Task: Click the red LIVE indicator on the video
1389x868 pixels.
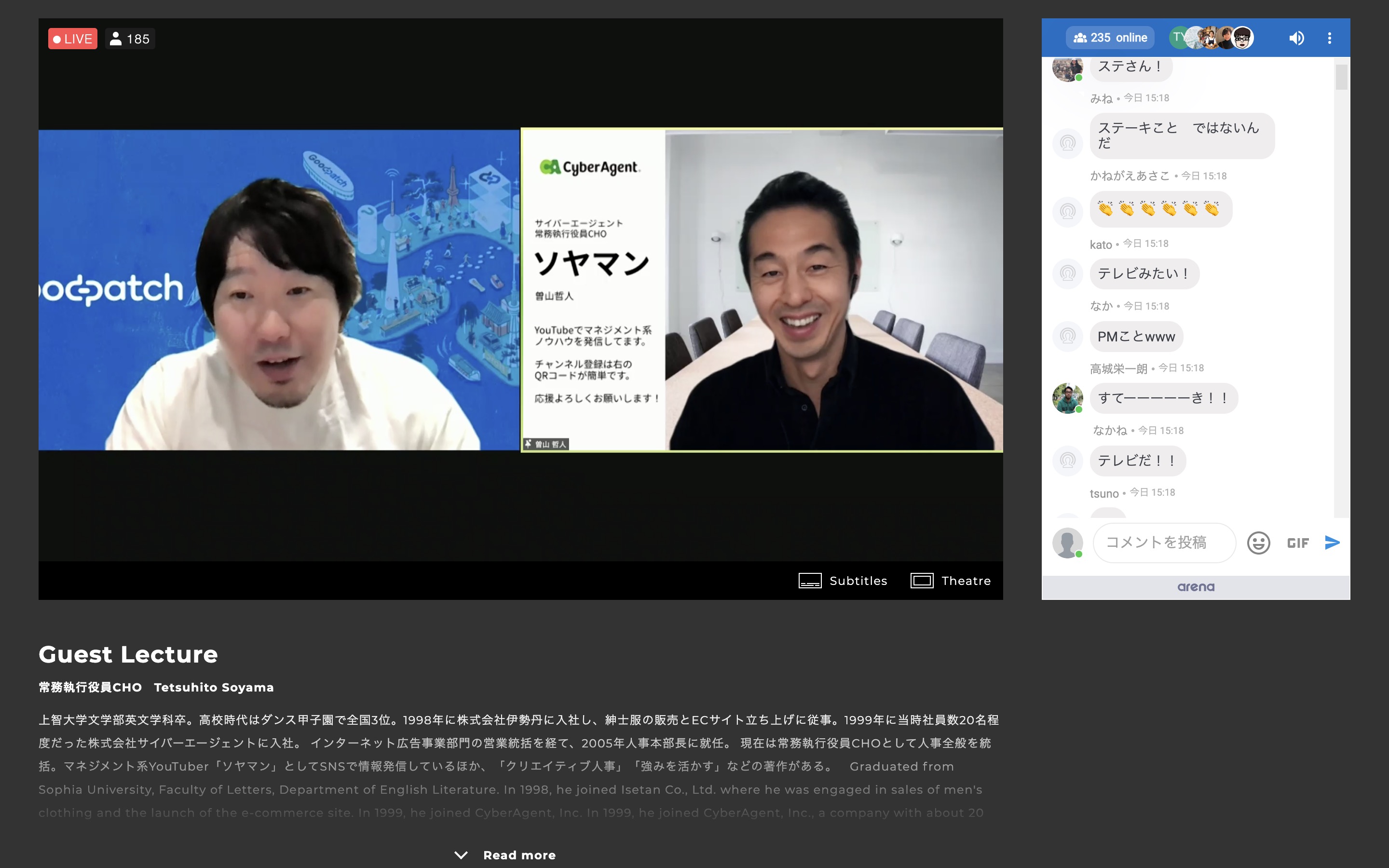Action: tap(72, 39)
